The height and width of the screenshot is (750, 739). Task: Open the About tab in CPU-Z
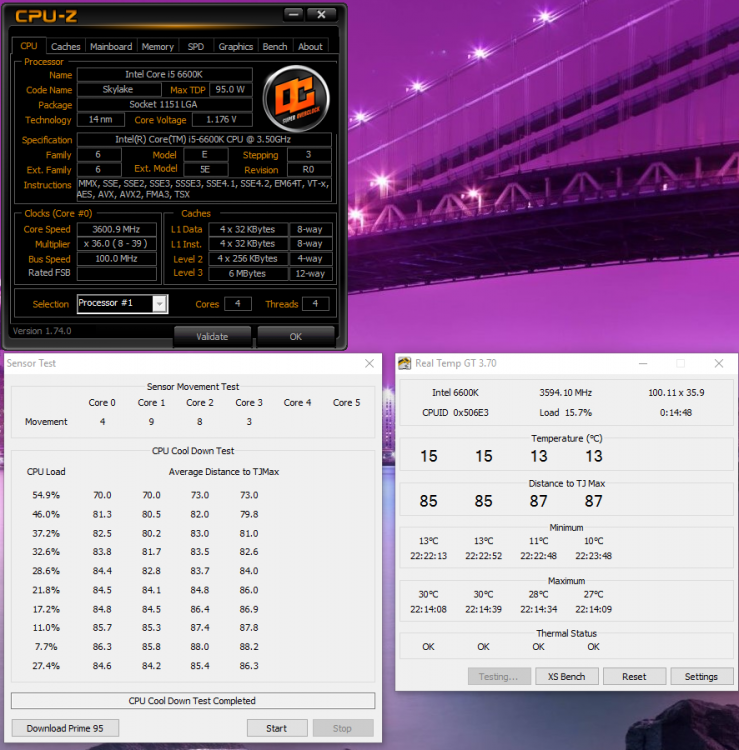tap(310, 46)
